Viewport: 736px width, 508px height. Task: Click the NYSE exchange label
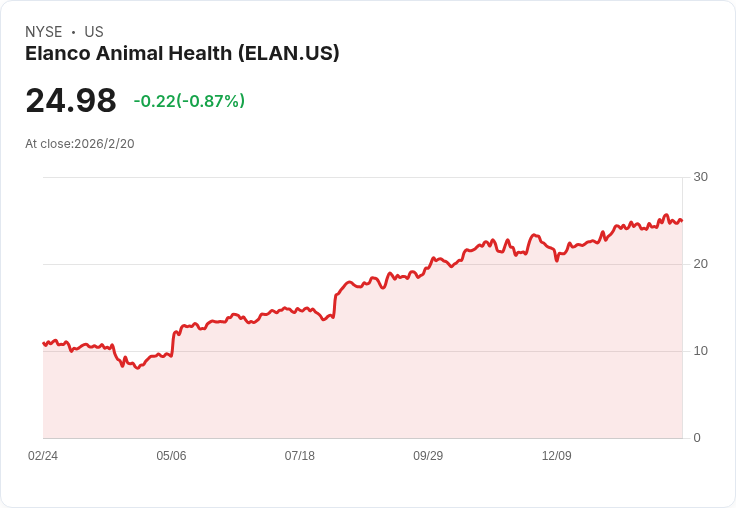pyautogui.click(x=43, y=32)
